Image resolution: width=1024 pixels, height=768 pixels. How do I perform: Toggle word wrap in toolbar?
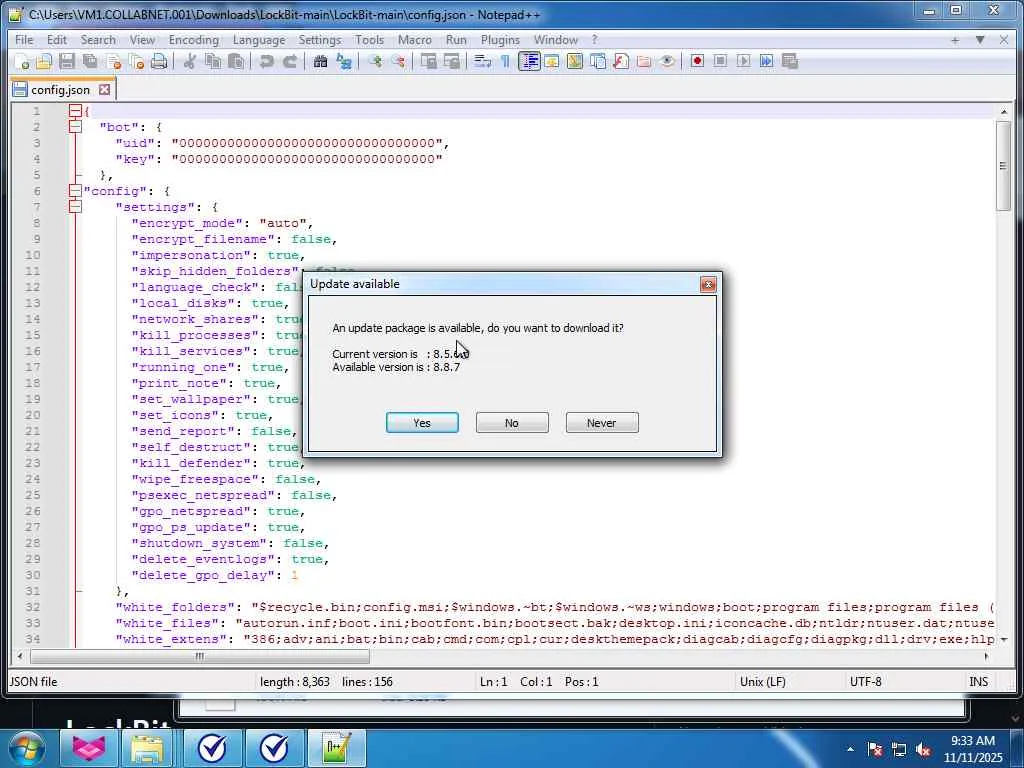(483, 61)
